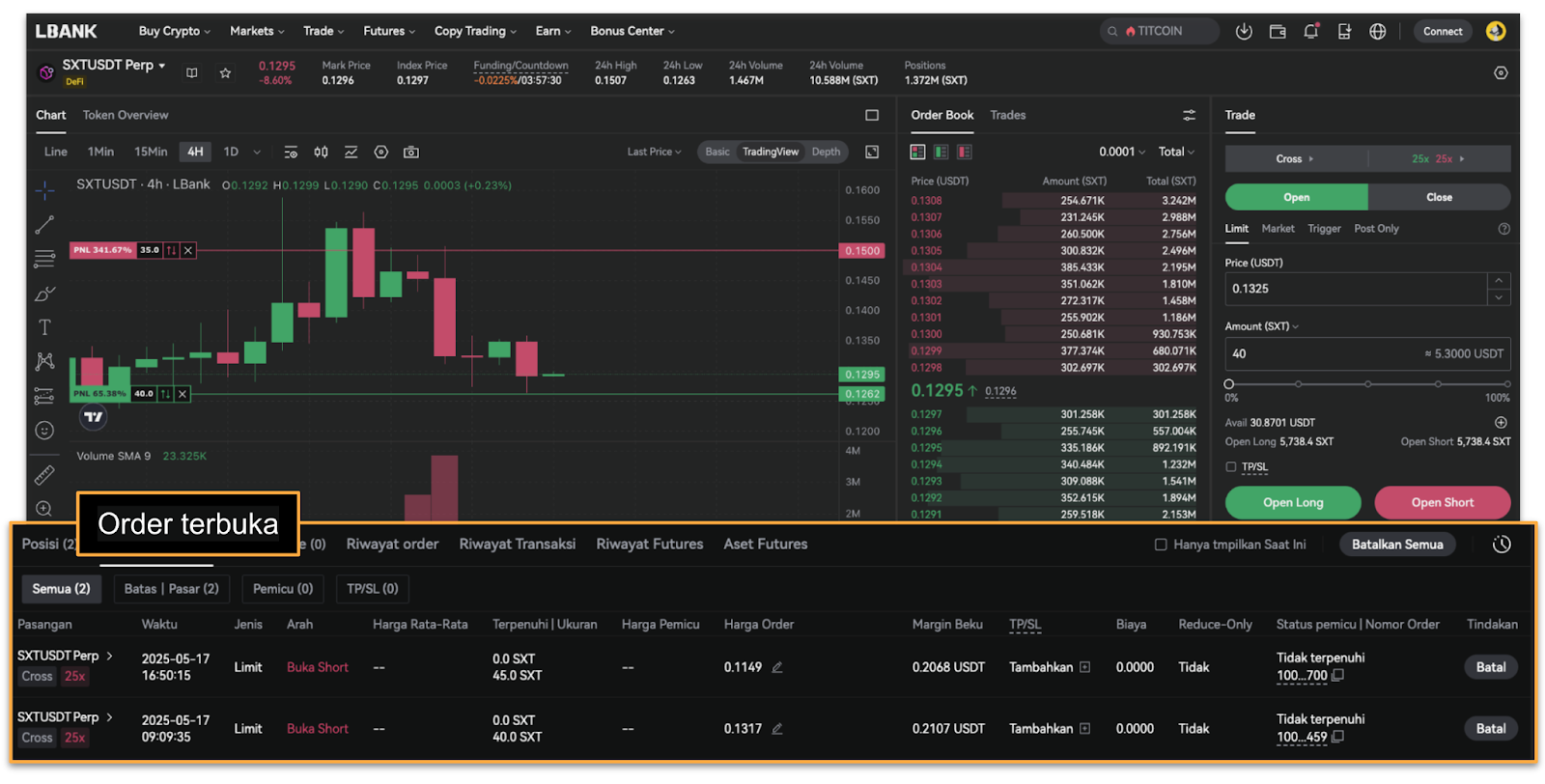Check Hanya tmpilkan Saat Ini box
The image size is (1545, 784).
tap(1161, 545)
